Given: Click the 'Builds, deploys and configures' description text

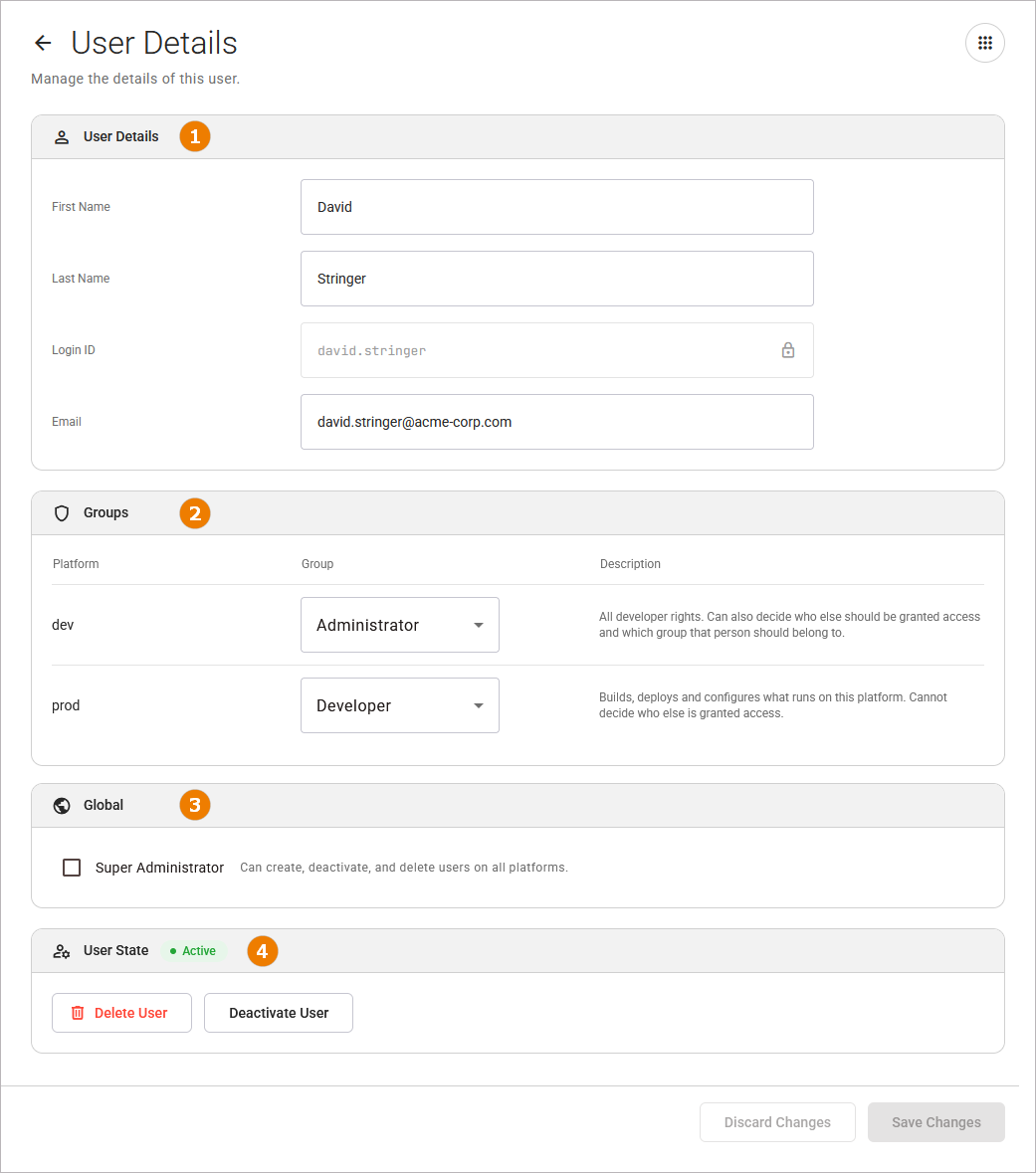Looking at the screenshot, I should 773,705.
